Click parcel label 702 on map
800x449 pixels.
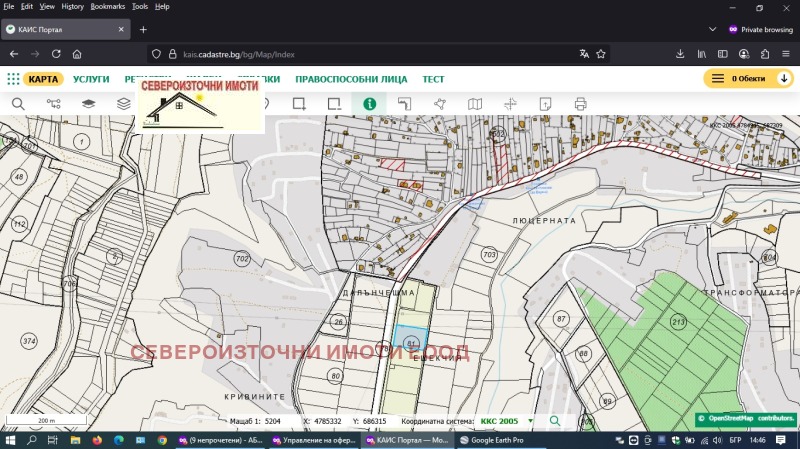click(x=242, y=259)
